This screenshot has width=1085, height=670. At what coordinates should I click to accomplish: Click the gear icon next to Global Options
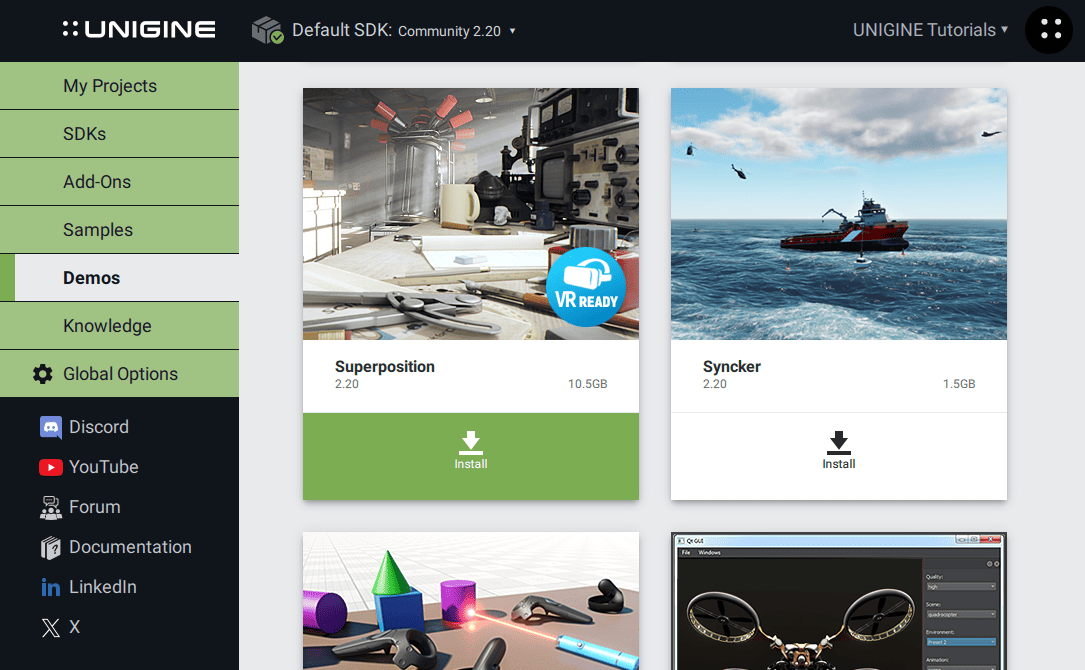coord(42,373)
